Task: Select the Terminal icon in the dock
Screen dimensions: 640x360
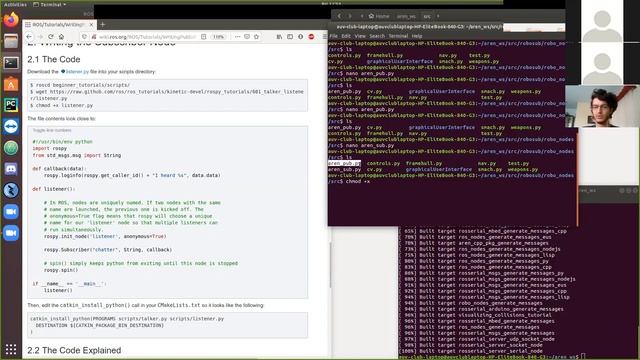Action: (x=11, y=62)
